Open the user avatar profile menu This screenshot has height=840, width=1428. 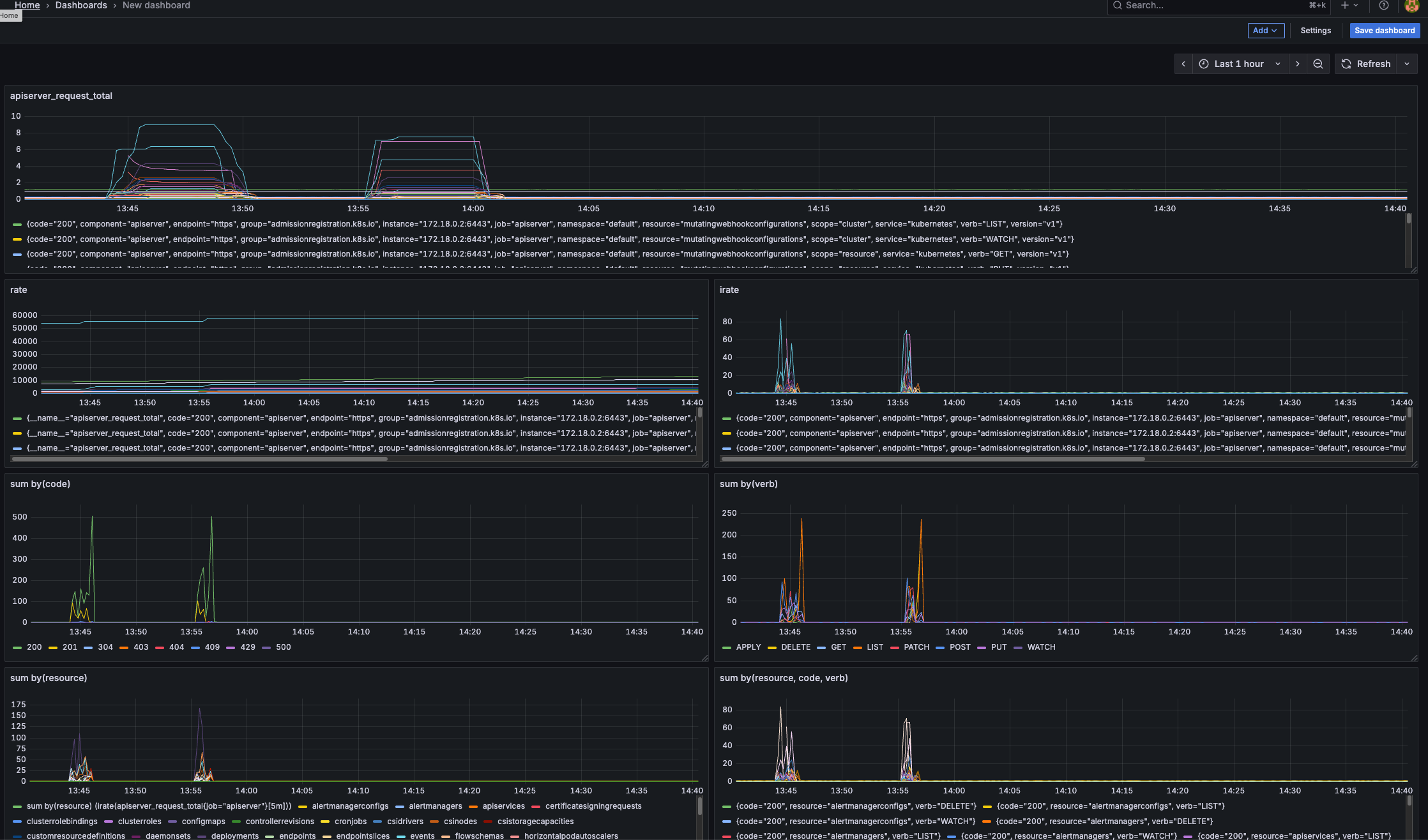[1411, 6]
